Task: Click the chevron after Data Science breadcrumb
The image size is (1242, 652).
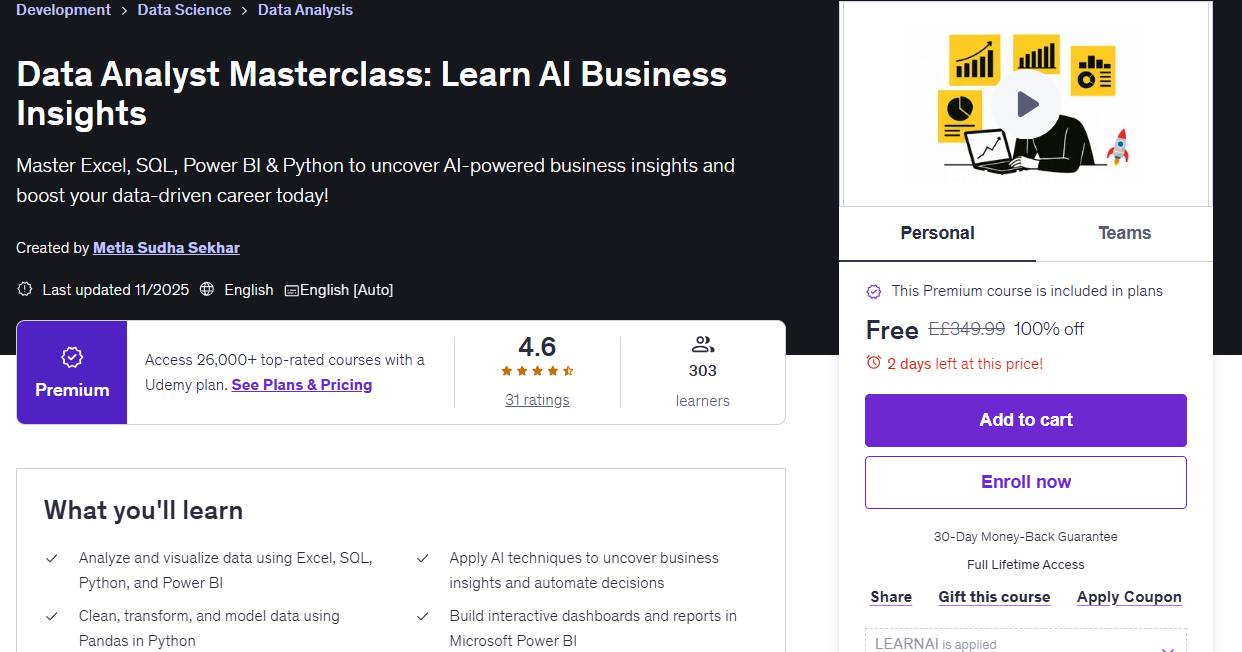Action: 244,10
